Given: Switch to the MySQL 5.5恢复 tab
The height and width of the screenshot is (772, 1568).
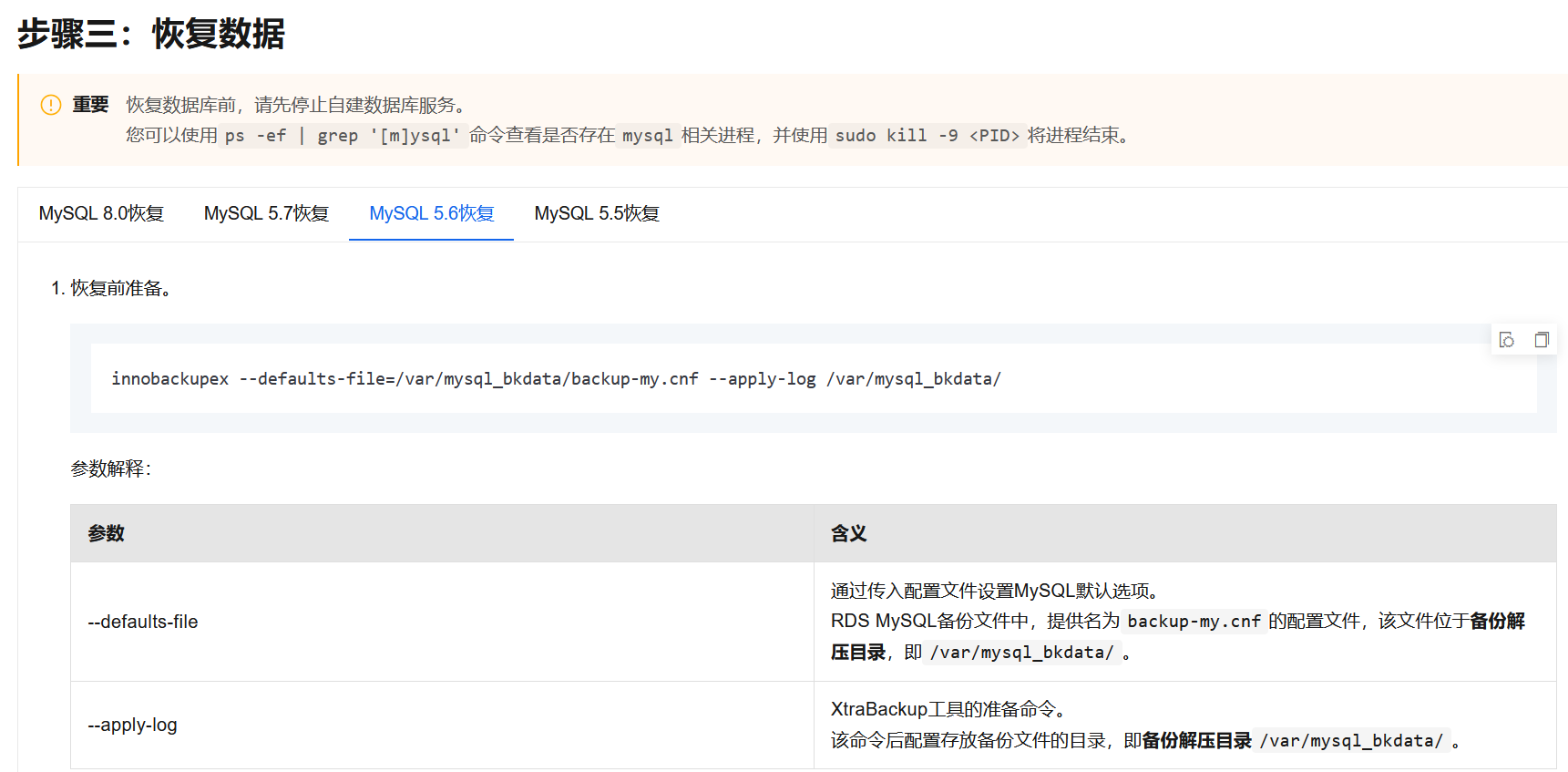Looking at the screenshot, I should pos(597,213).
